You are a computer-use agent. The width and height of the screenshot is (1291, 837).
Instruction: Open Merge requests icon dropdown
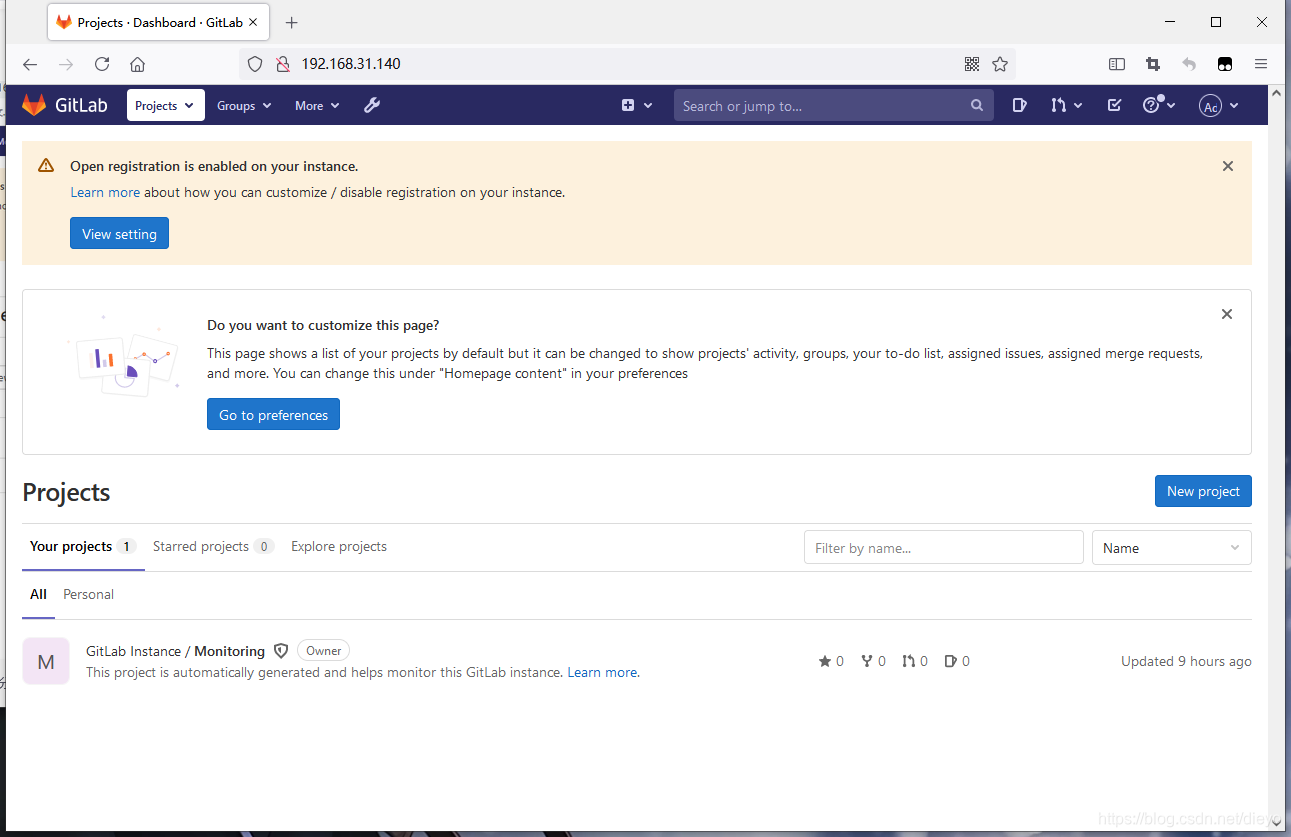click(x=1066, y=105)
